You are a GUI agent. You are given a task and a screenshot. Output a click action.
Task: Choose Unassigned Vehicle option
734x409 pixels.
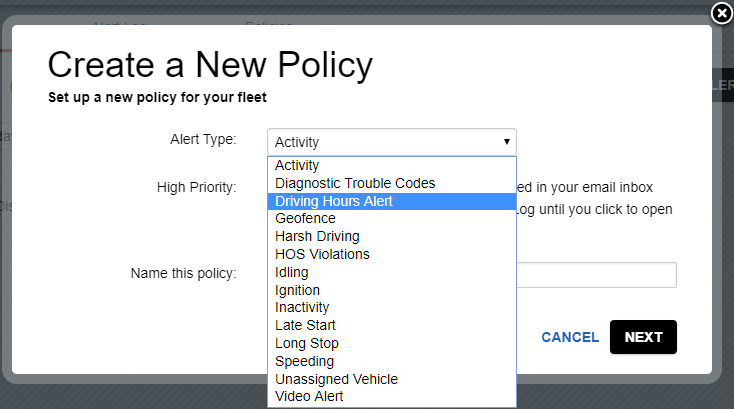click(392, 379)
